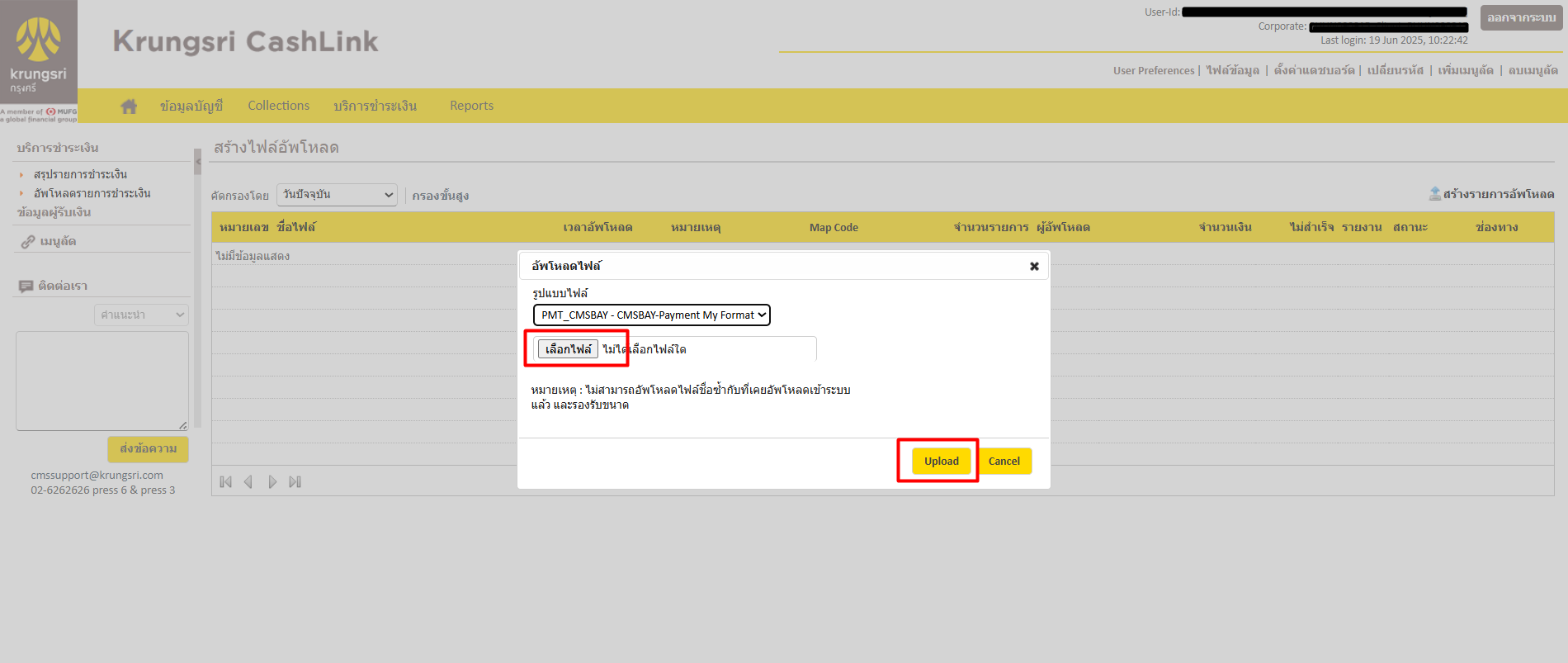
Task: Sort by จำนวนรายการ column header
Action: click(991, 227)
